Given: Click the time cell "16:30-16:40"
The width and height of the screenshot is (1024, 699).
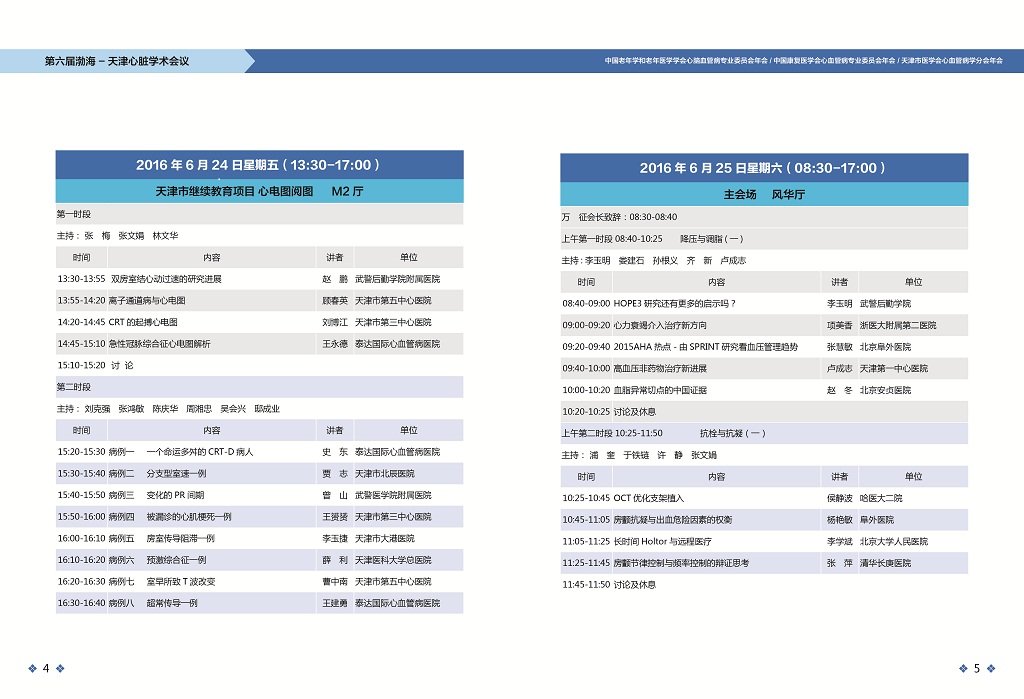Looking at the screenshot, I should [x=81, y=603].
